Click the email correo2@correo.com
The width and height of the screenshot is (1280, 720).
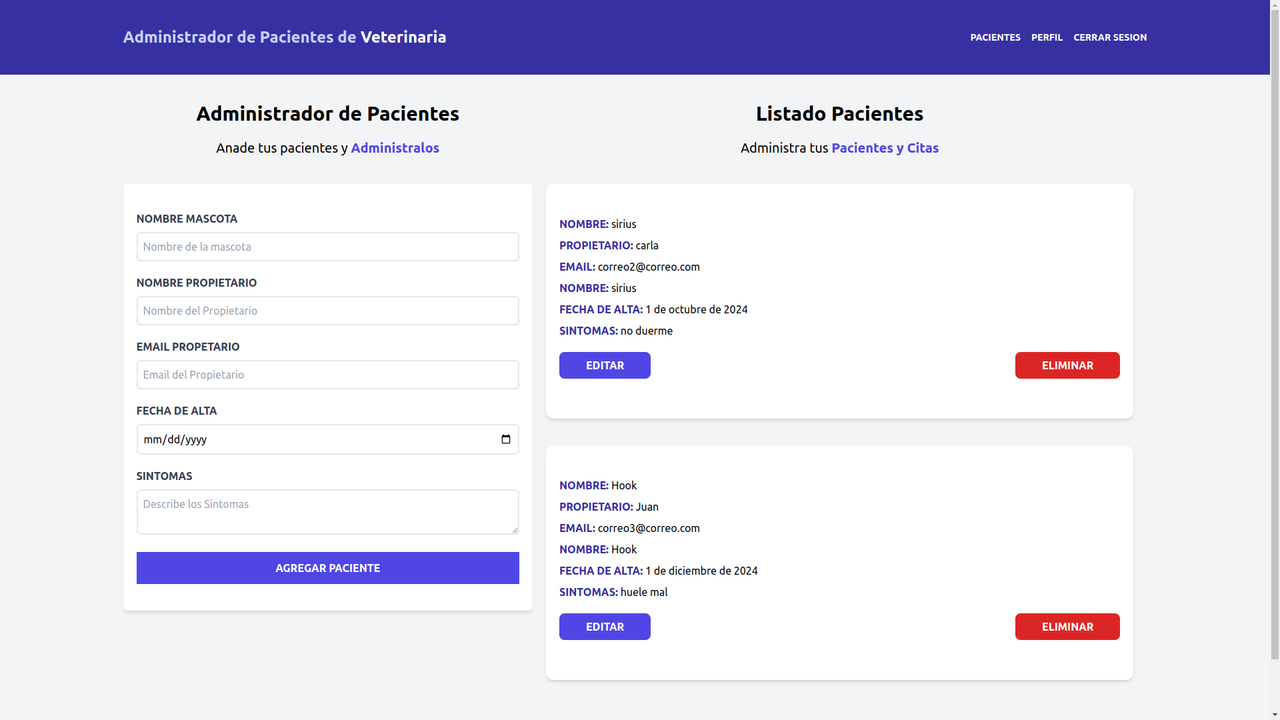click(x=649, y=267)
